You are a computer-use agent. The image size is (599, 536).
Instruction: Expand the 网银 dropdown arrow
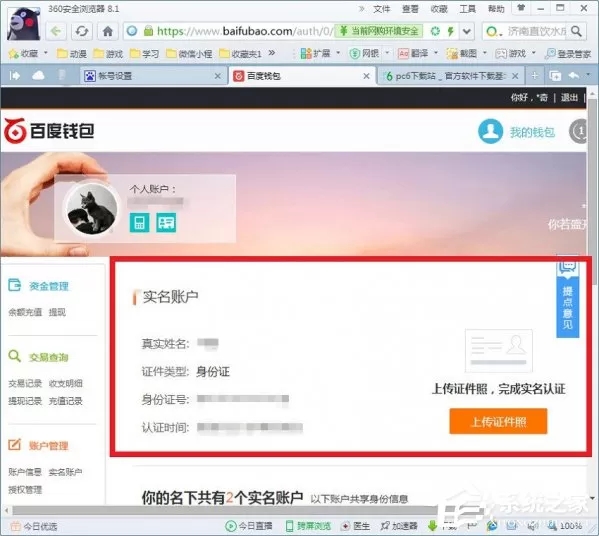(387, 53)
